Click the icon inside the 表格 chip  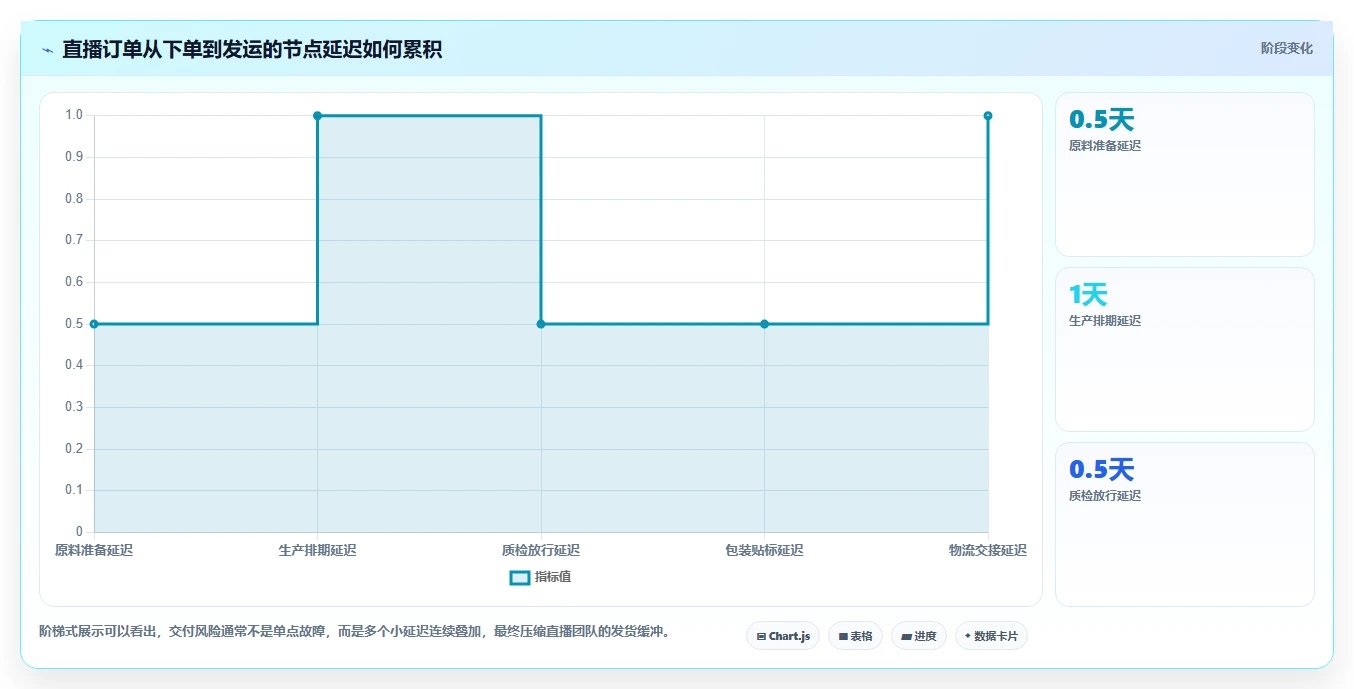coord(843,636)
